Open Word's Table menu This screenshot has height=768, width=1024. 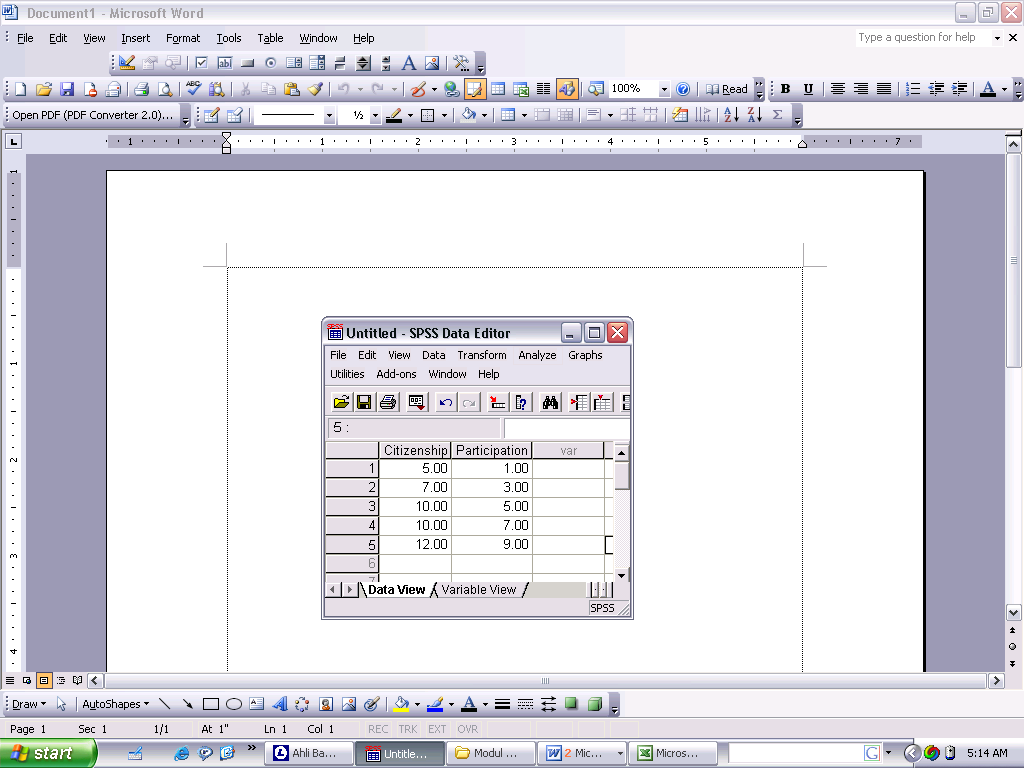click(x=270, y=38)
